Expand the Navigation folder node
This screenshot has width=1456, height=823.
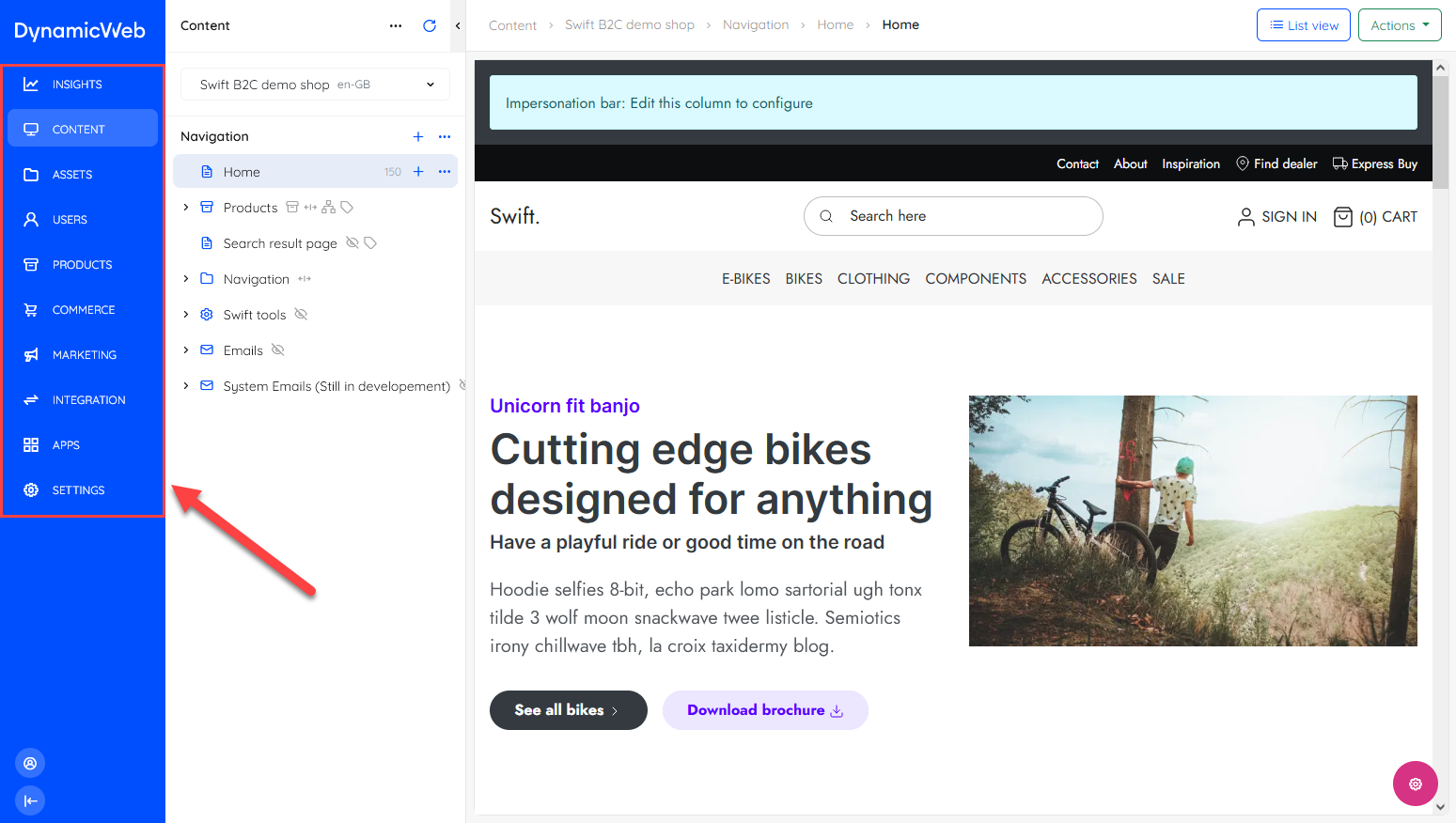[x=186, y=279]
